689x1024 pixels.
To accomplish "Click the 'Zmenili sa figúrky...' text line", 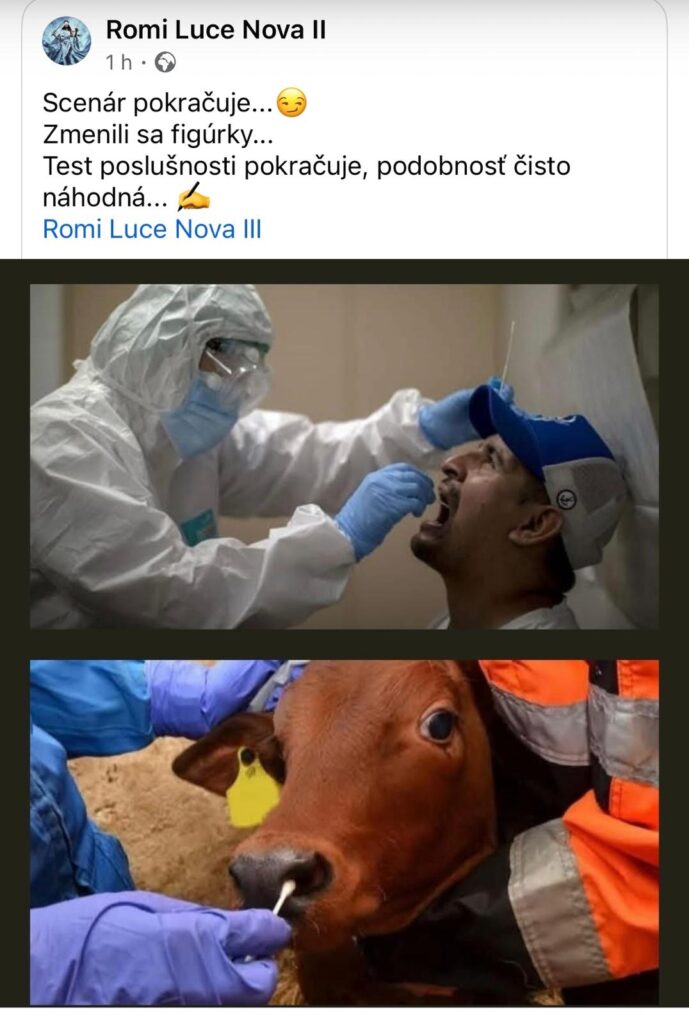I will click(x=158, y=135).
